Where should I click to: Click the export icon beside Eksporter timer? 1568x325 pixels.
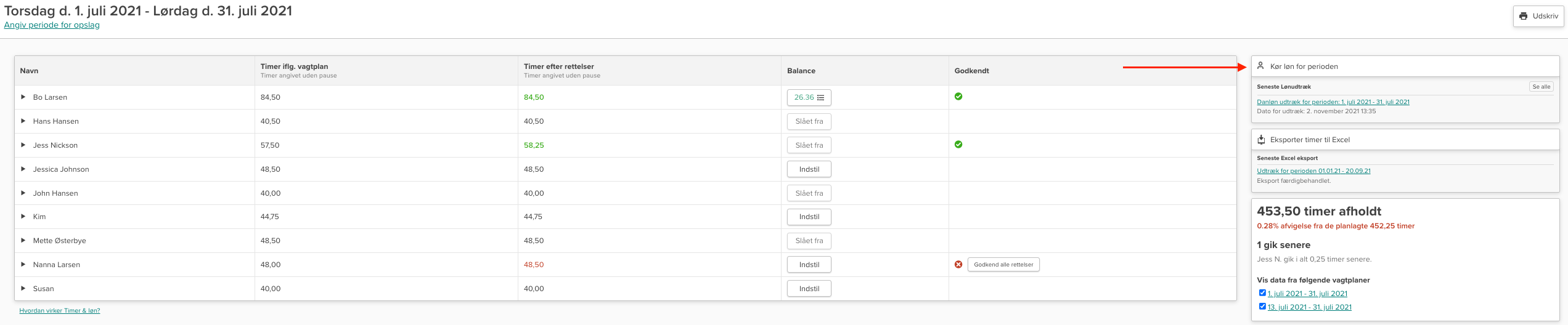(1261, 140)
